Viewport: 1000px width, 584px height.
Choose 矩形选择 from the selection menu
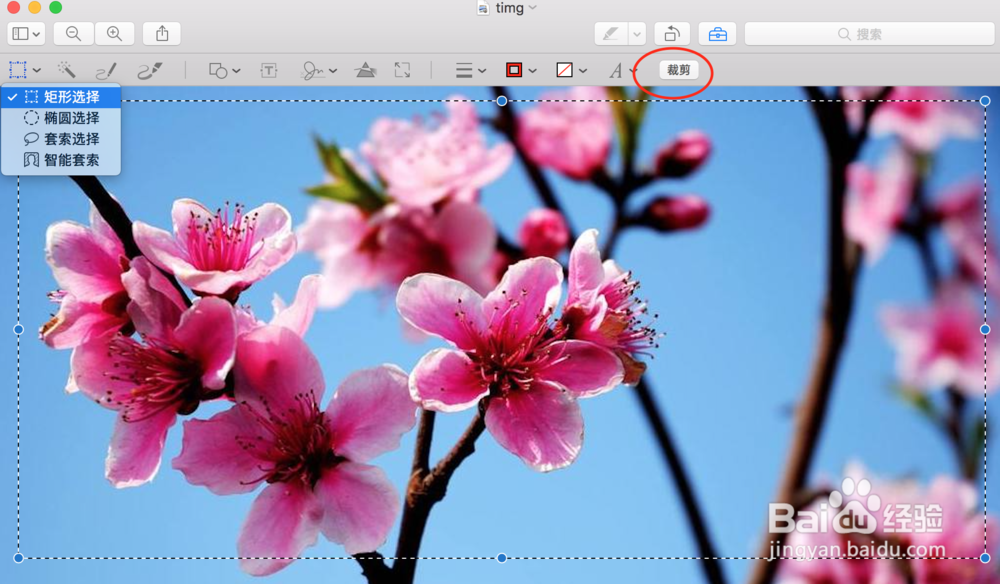pos(61,97)
